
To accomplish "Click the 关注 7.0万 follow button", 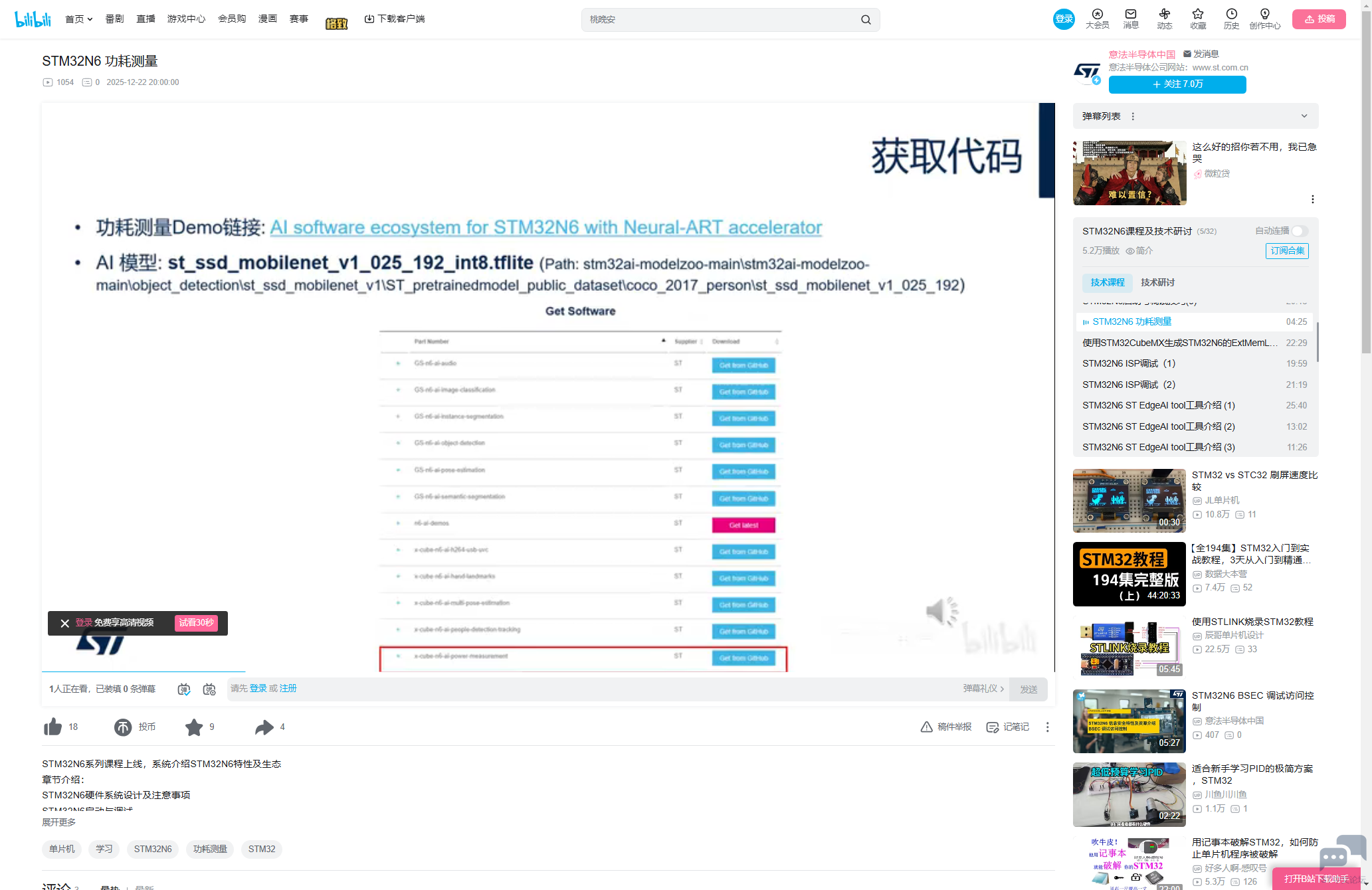I will (1177, 84).
